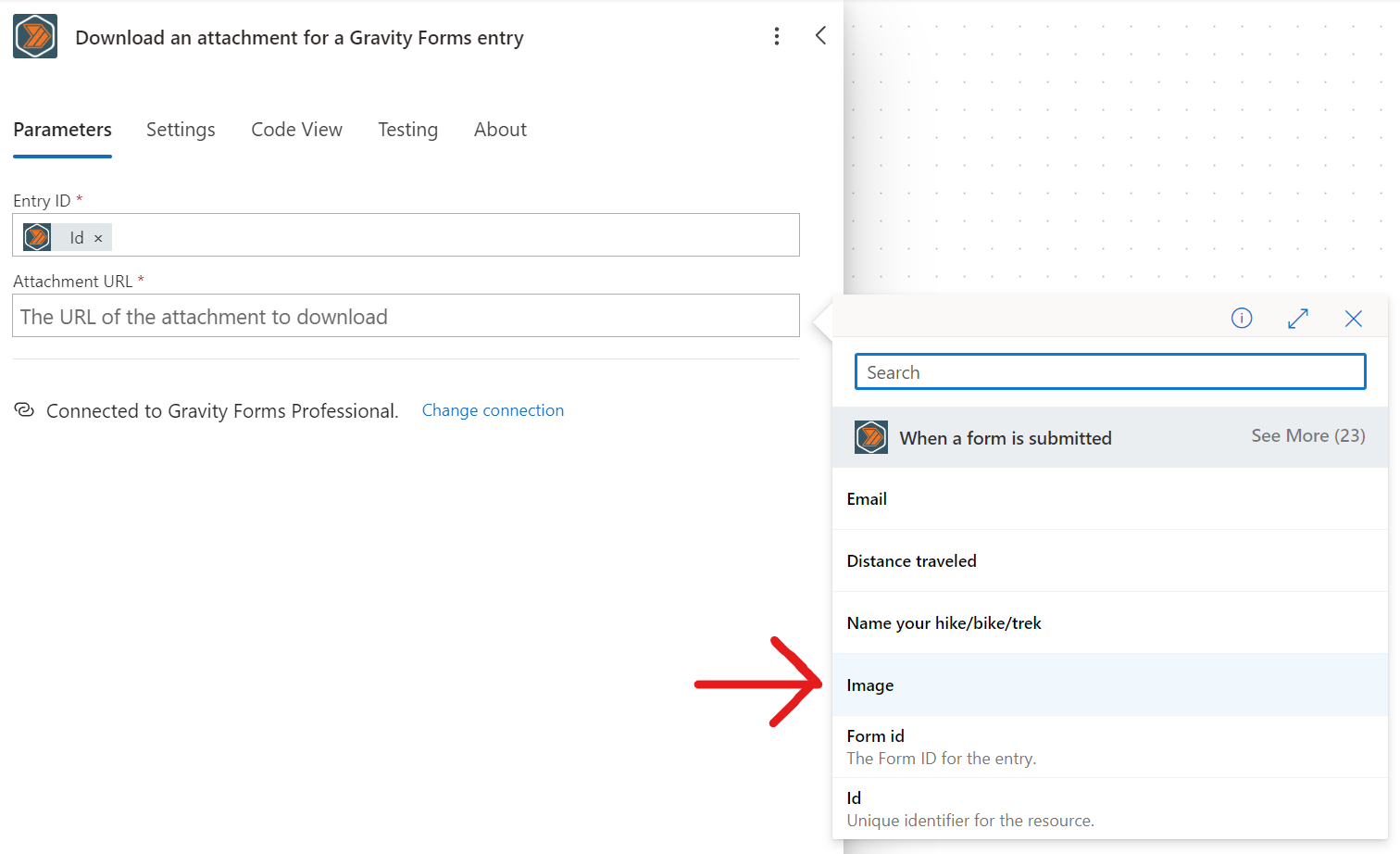Open the Testing tab
This screenshot has height=854, width=1400.
pyautogui.click(x=407, y=130)
